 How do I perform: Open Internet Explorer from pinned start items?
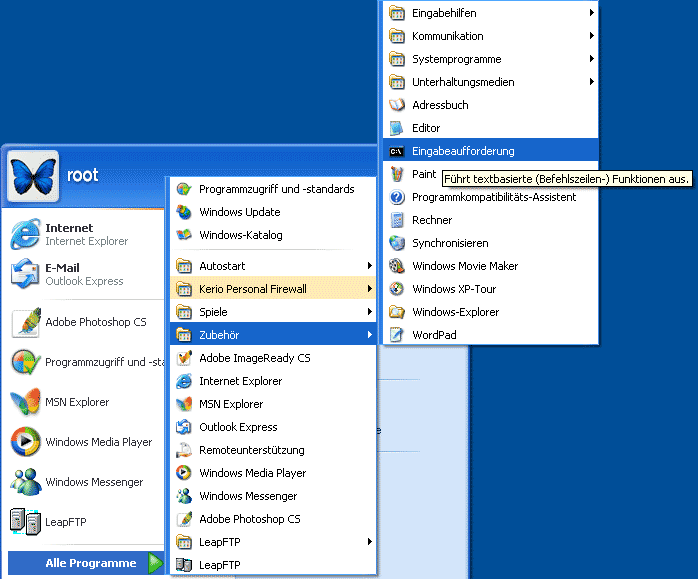click(x=70, y=234)
